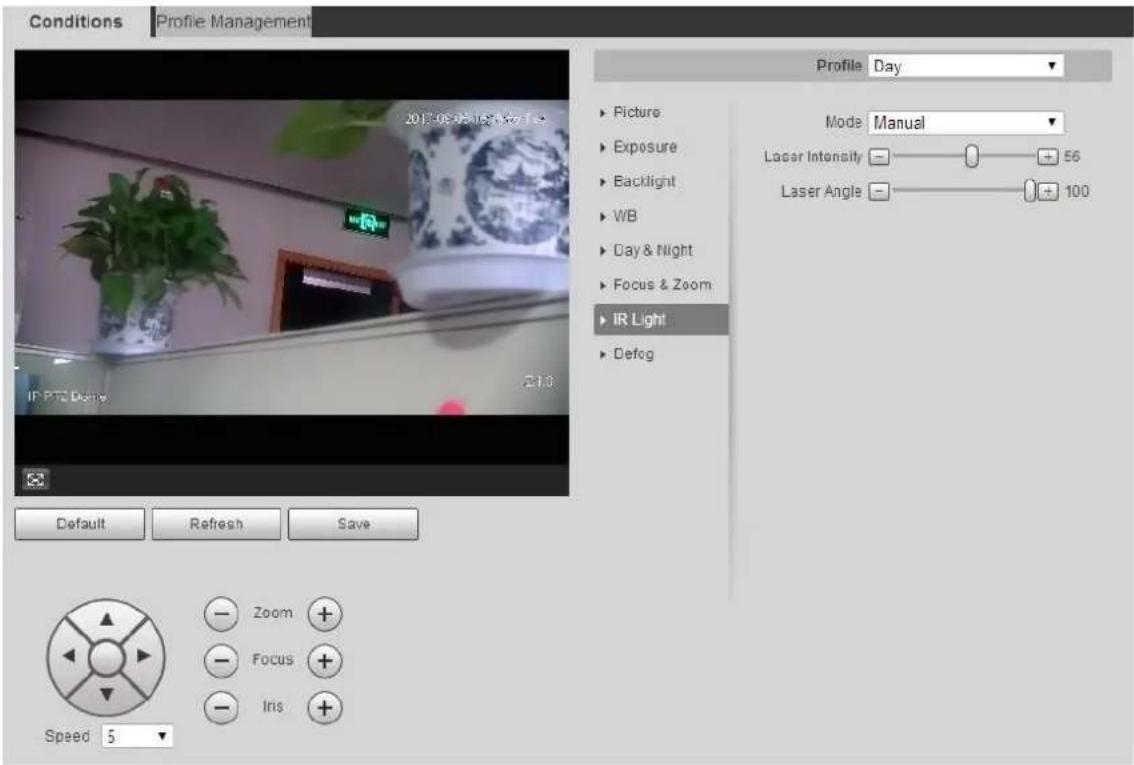Click the Save button
Image resolution: width=1134 pixels, height=765 pixels.
[x=353, y=523]
